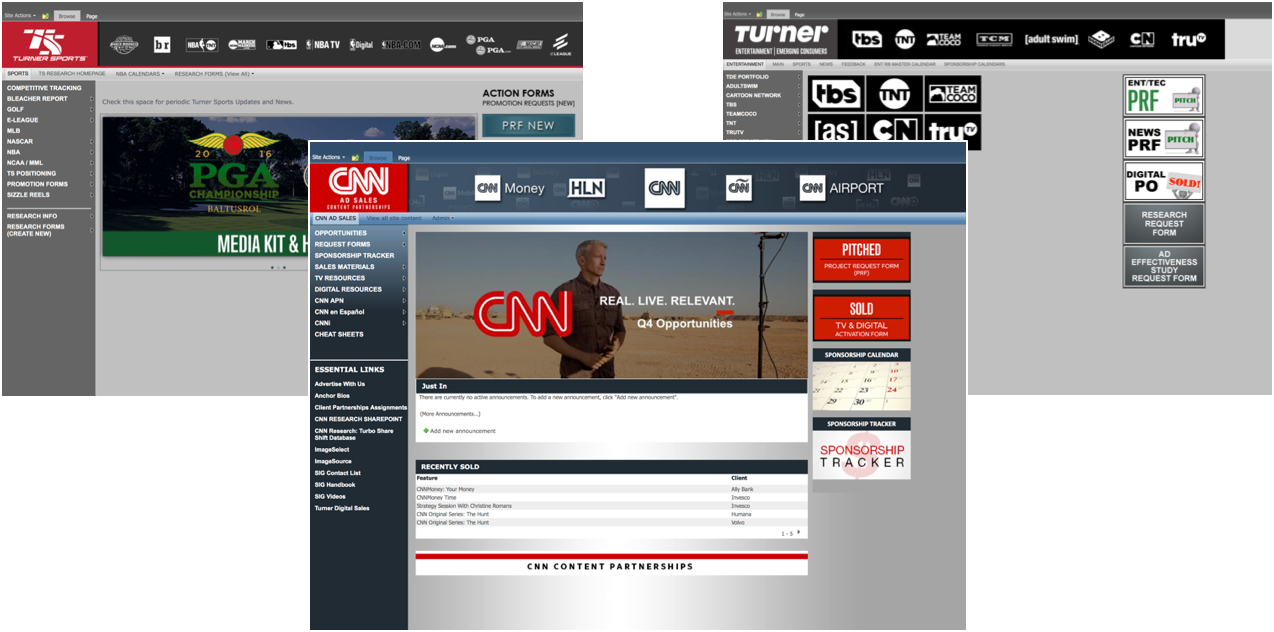The image size is (1274, 632).
Task: Open the NBA TV logo
Action: pyautogui.click(x=324, y=45)
